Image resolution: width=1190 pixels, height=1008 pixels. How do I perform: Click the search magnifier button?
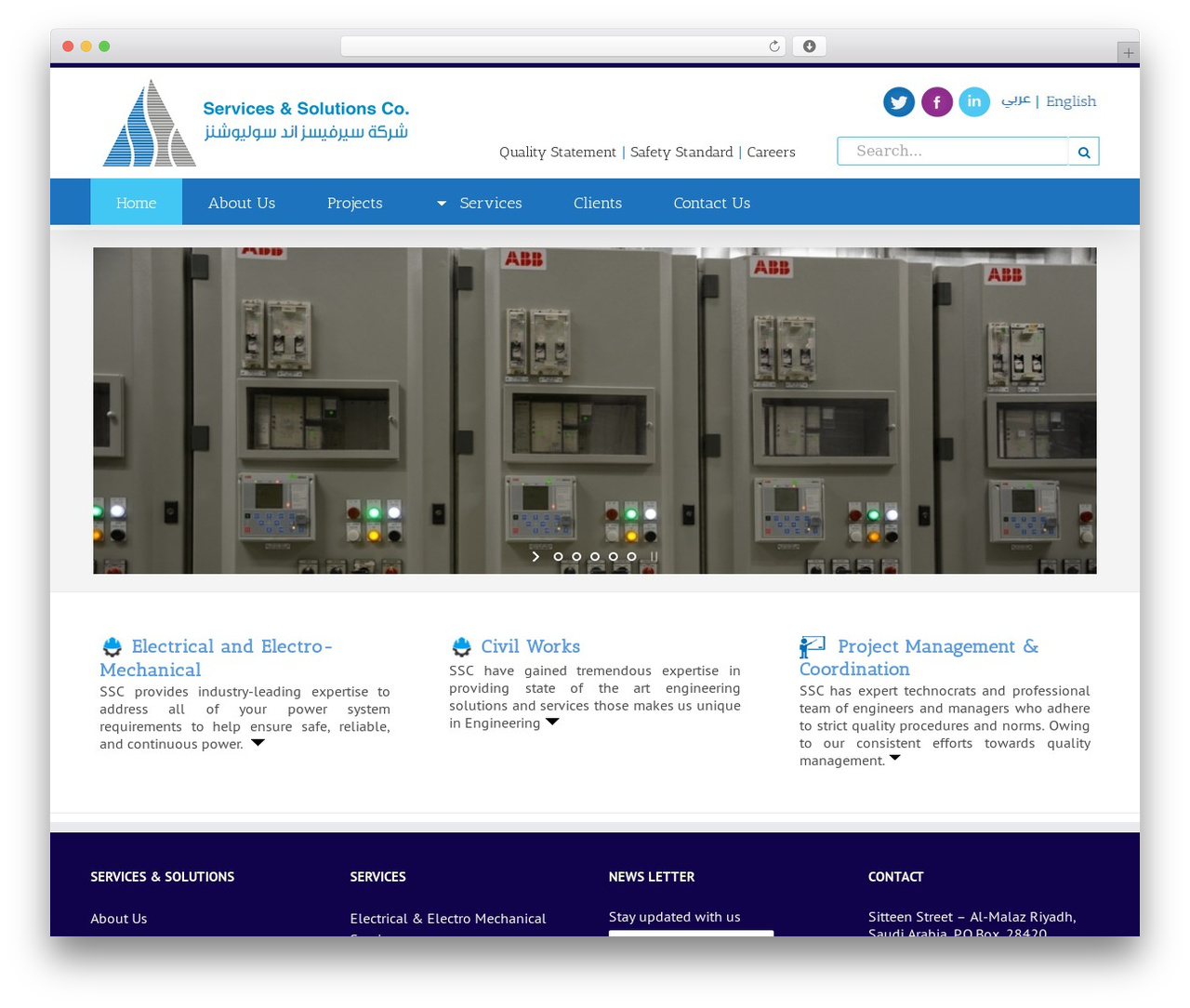point(1084,152)
